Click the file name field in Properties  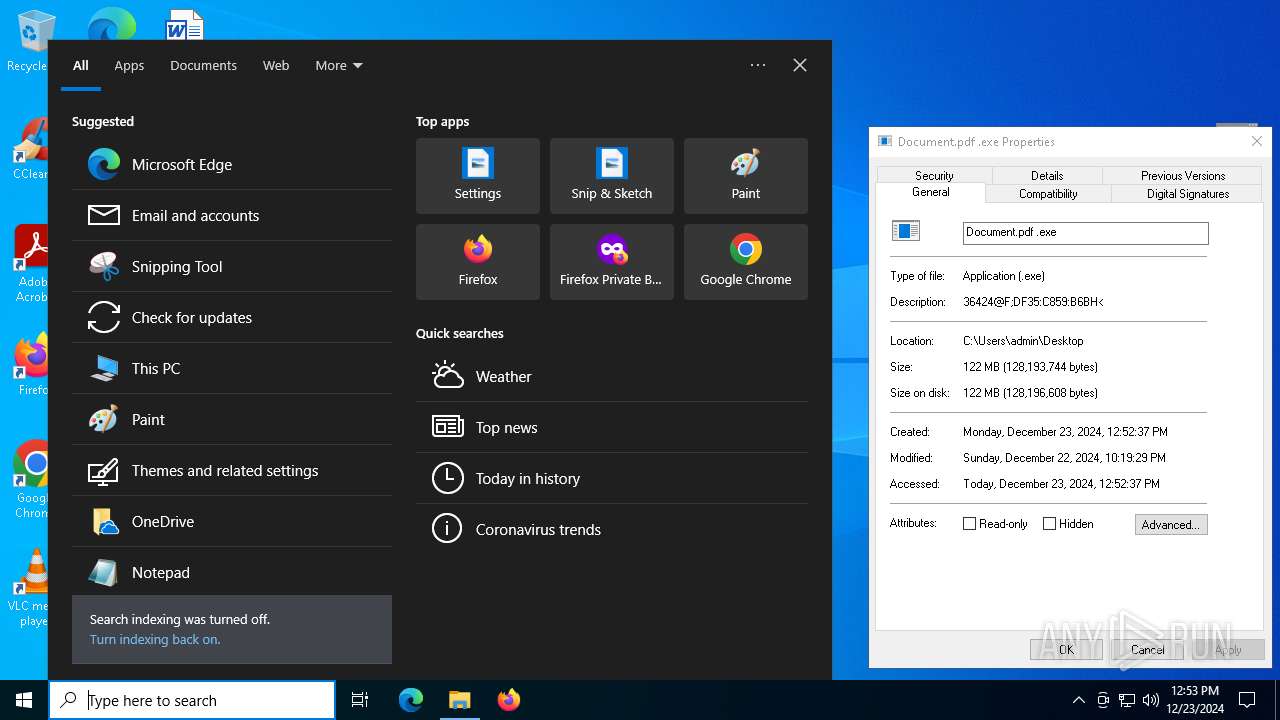pyautogui.click(x=1085, y=232)
